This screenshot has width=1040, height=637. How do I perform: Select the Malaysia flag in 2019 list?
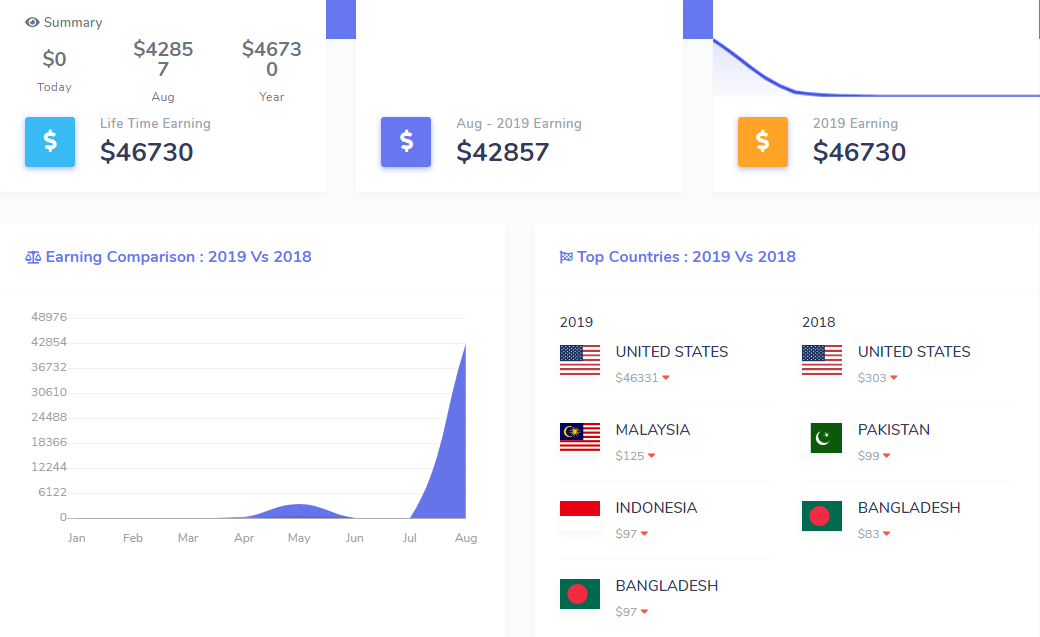580,437
